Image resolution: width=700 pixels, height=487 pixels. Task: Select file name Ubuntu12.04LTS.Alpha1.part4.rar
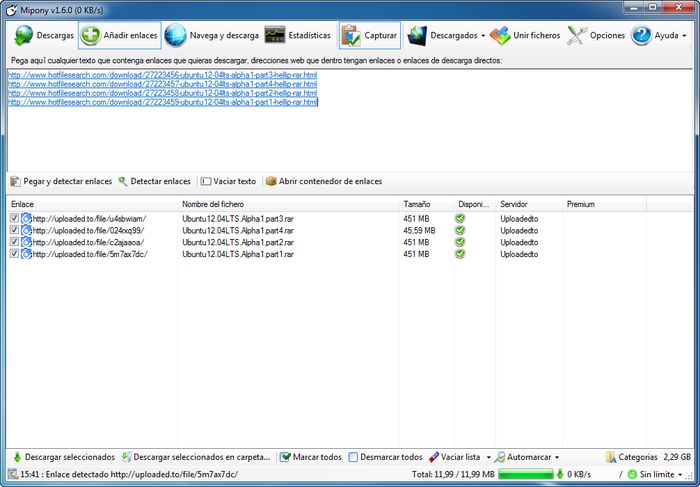coord(238,230)
